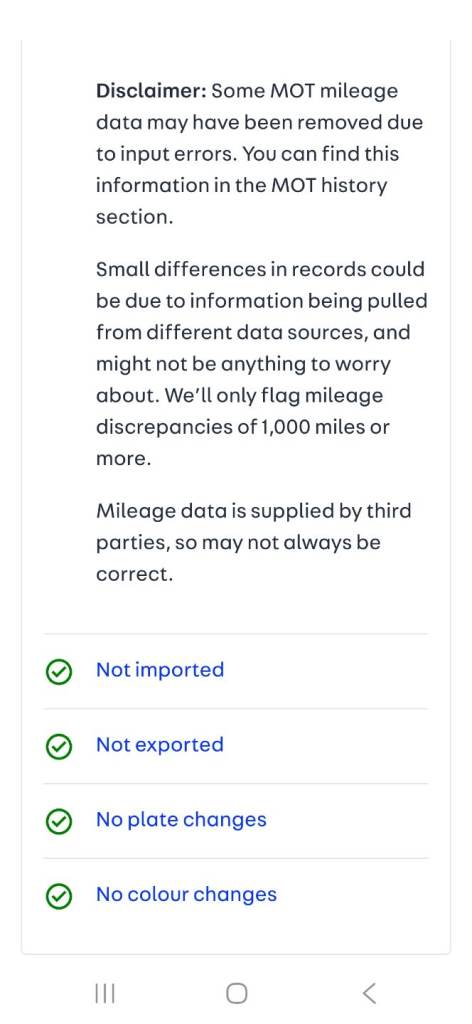
Task: Tap the green check icon beside Not imported
Action: (59, 671)
